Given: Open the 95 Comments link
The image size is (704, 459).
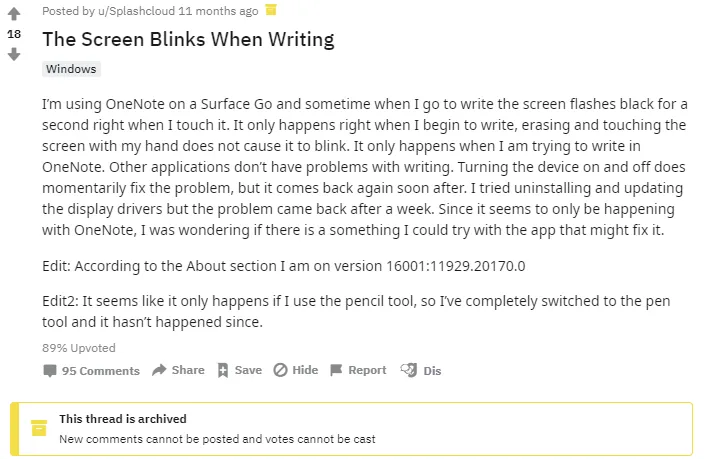Looking at the screenshot, I should pos(101,371).
